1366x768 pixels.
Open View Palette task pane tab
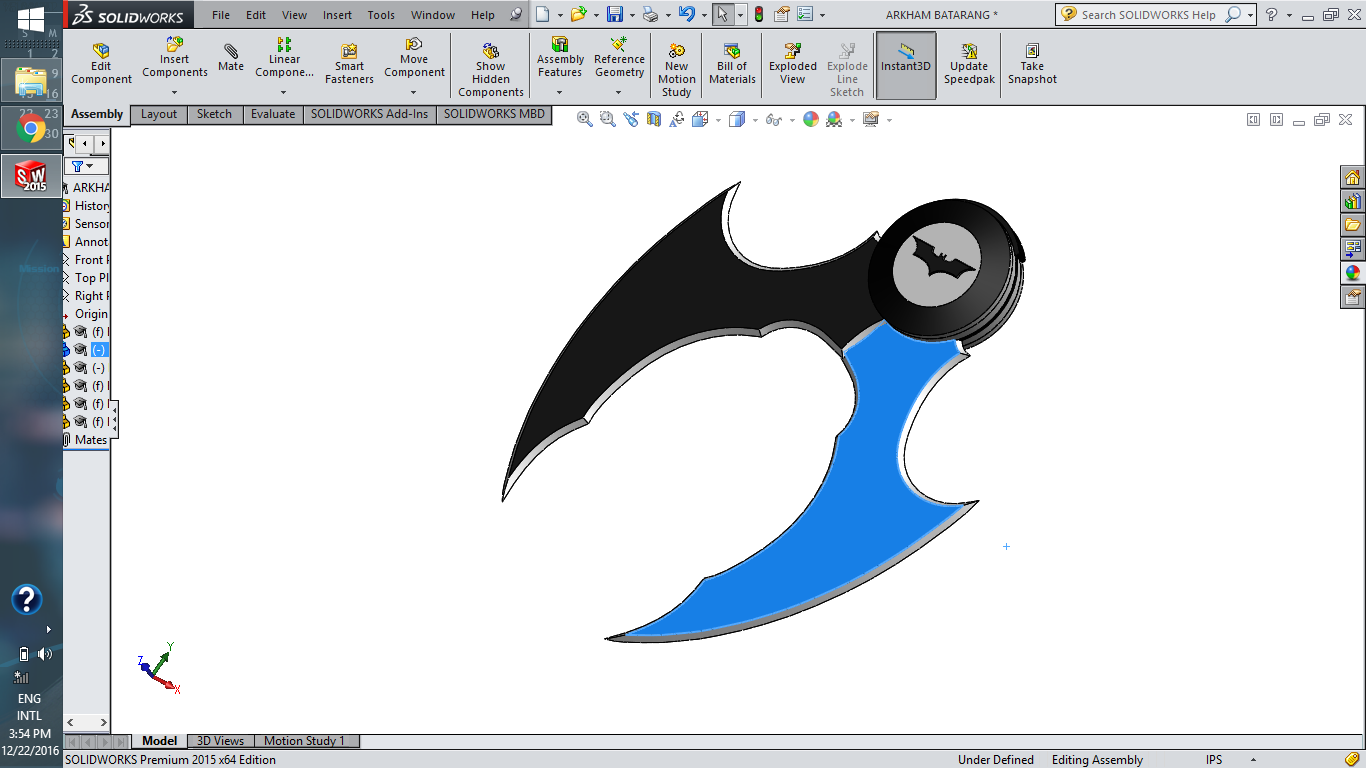[1353, 248]
